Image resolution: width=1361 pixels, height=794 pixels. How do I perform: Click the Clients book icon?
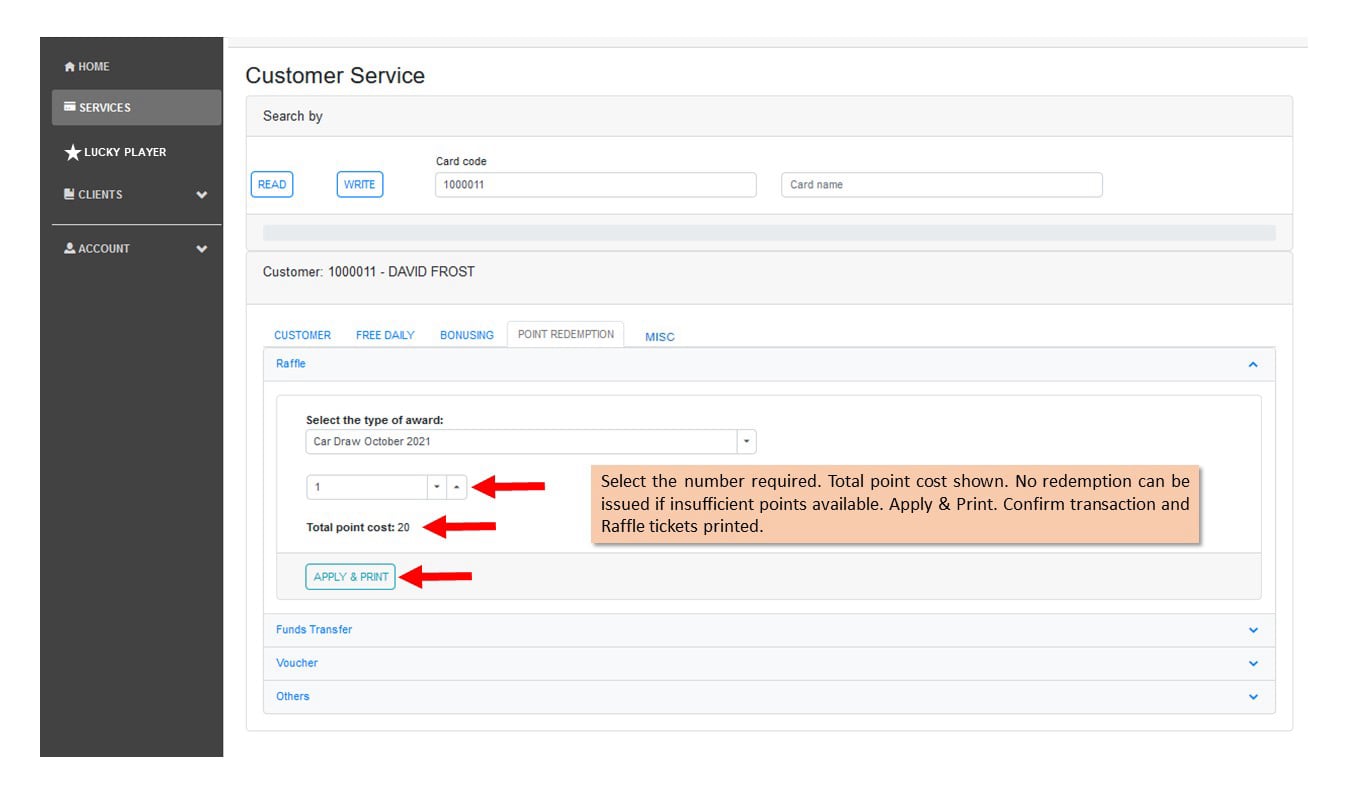pos(69,194)
